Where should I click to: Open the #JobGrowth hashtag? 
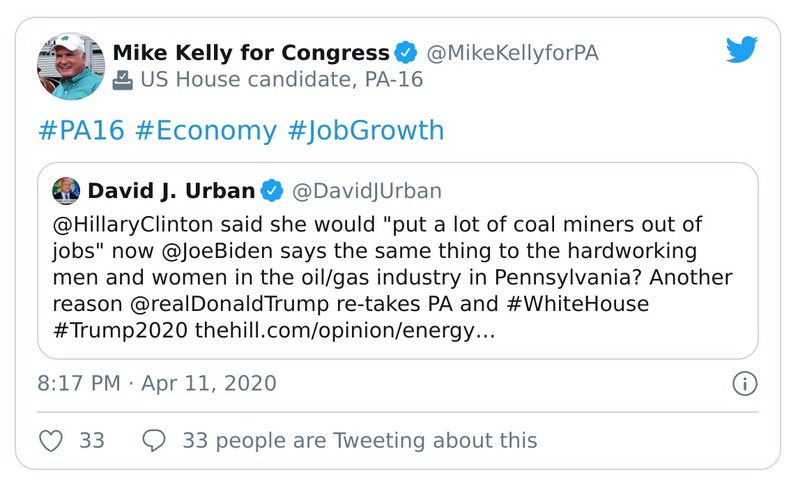[365, 132]
